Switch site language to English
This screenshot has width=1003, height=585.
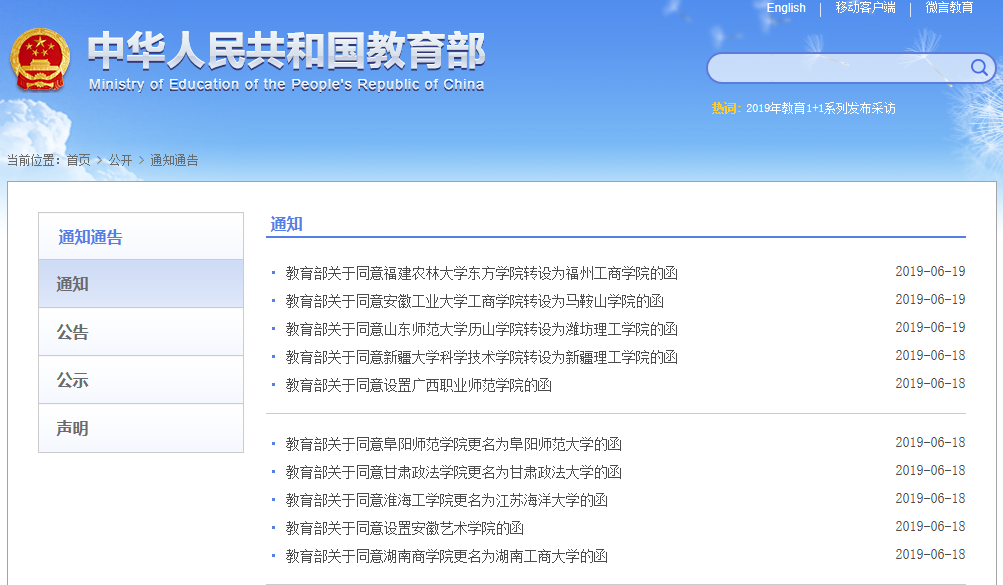click(x=786, y=8)
